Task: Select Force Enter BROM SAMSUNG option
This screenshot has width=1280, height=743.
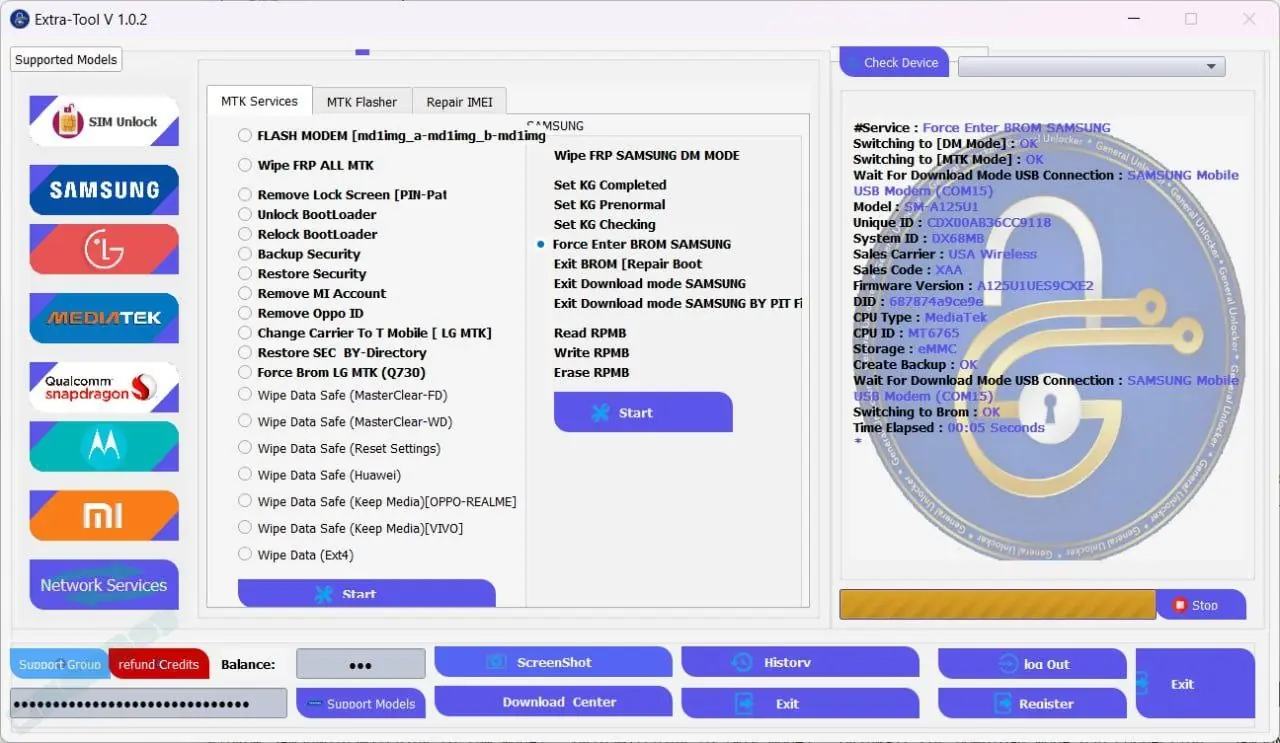Action: (634, 244)
